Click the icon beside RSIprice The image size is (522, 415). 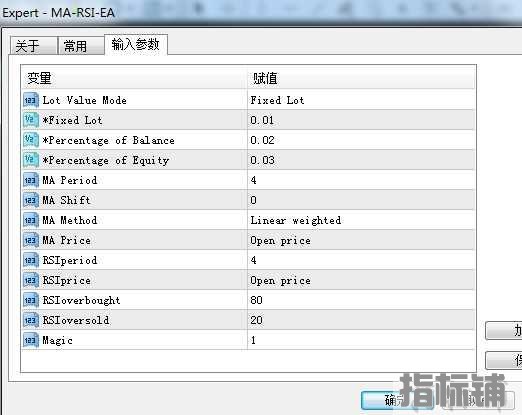point(31,280)
